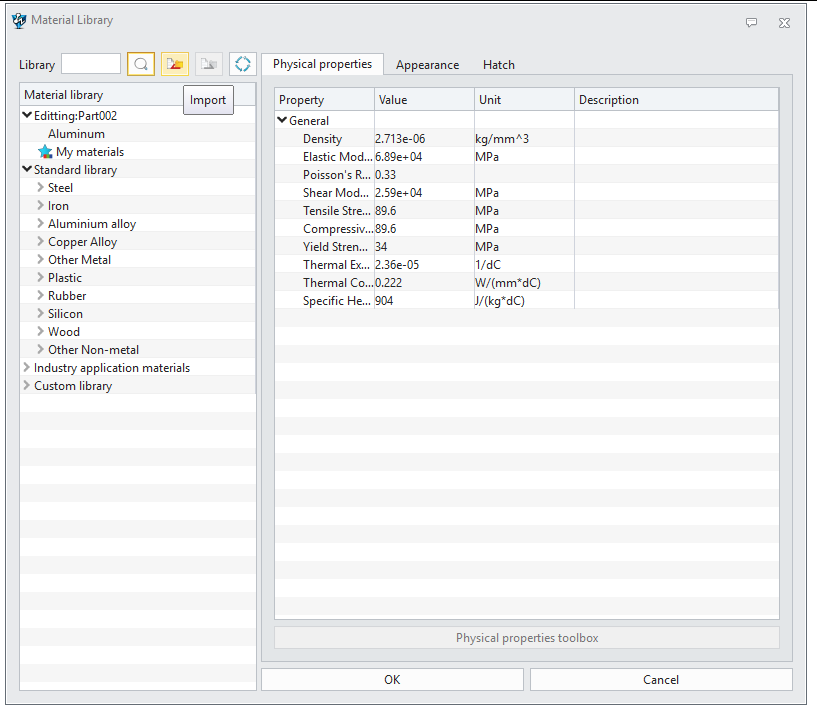
Task: Click the search magnifier icon beside Library field
Action: click(x=141, y=64)
